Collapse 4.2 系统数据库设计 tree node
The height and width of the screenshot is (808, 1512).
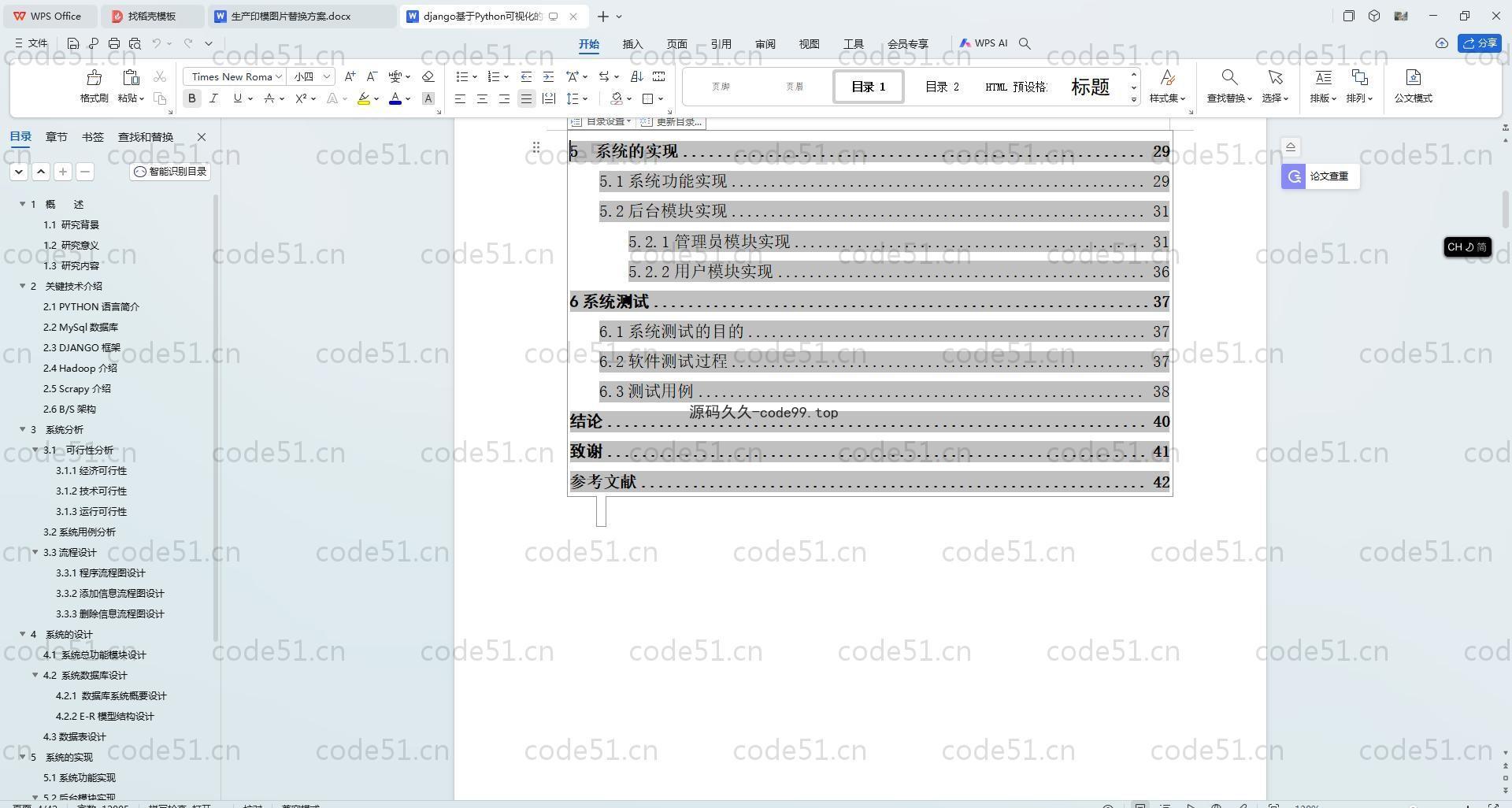(x=35, y=675)
